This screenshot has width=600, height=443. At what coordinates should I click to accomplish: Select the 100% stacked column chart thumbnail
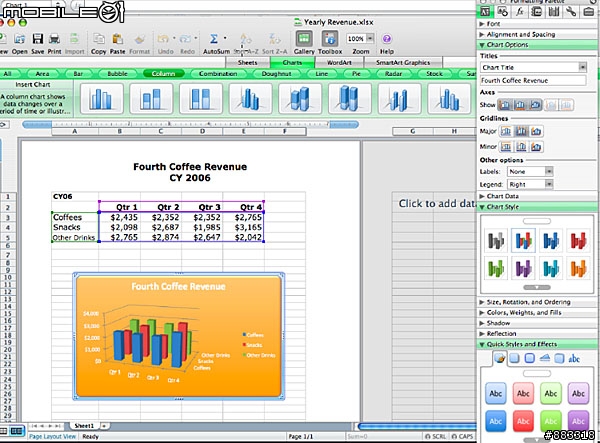[201, 99]
